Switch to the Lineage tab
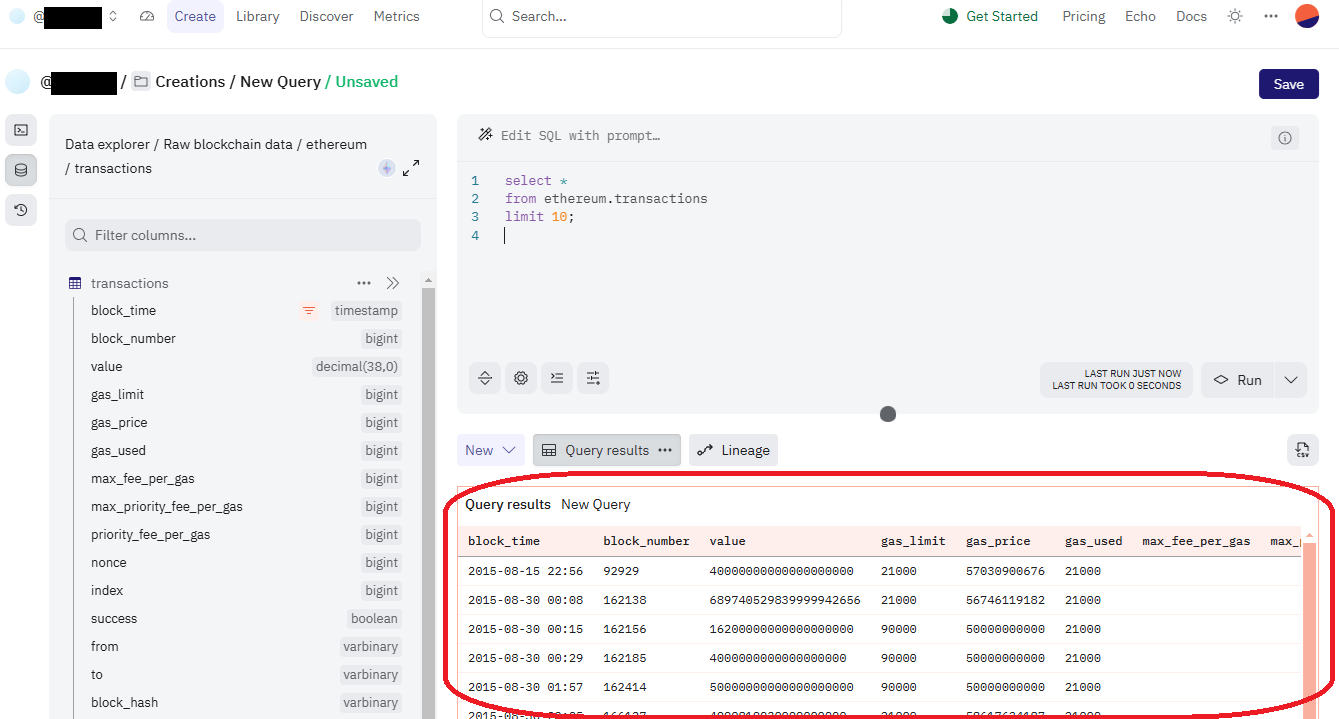 pos(733,450)
